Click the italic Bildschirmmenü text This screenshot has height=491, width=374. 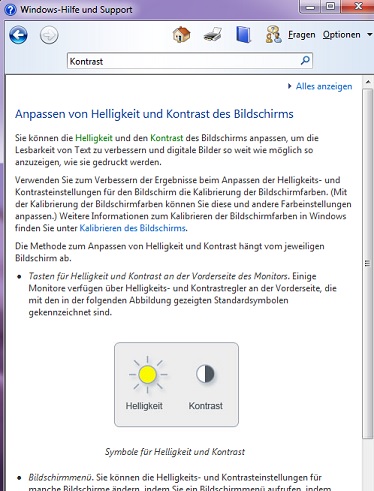click(x=60, y=477)
